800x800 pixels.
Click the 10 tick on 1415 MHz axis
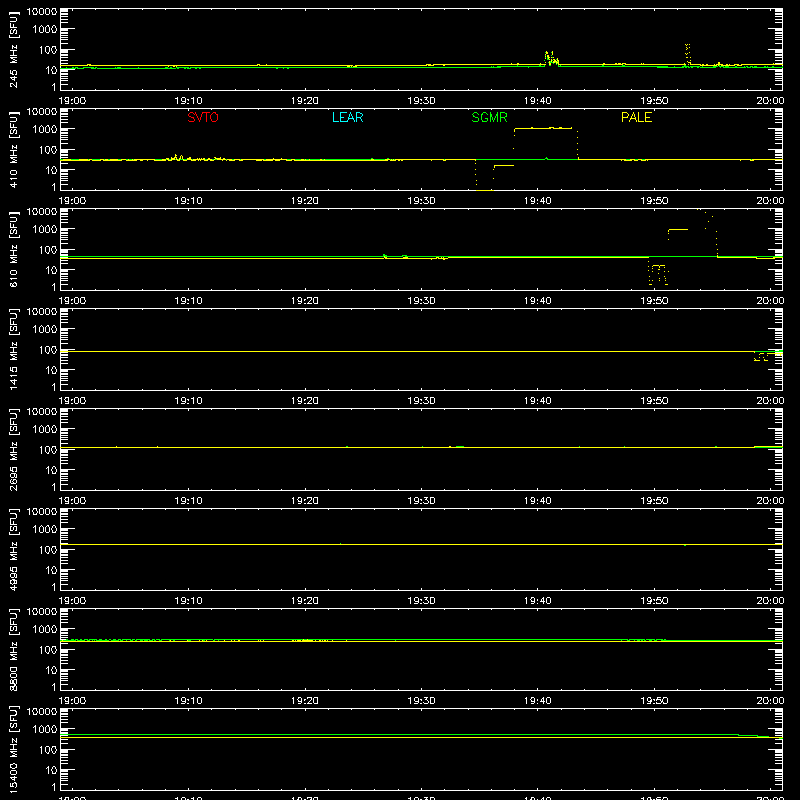pos(51,370)
